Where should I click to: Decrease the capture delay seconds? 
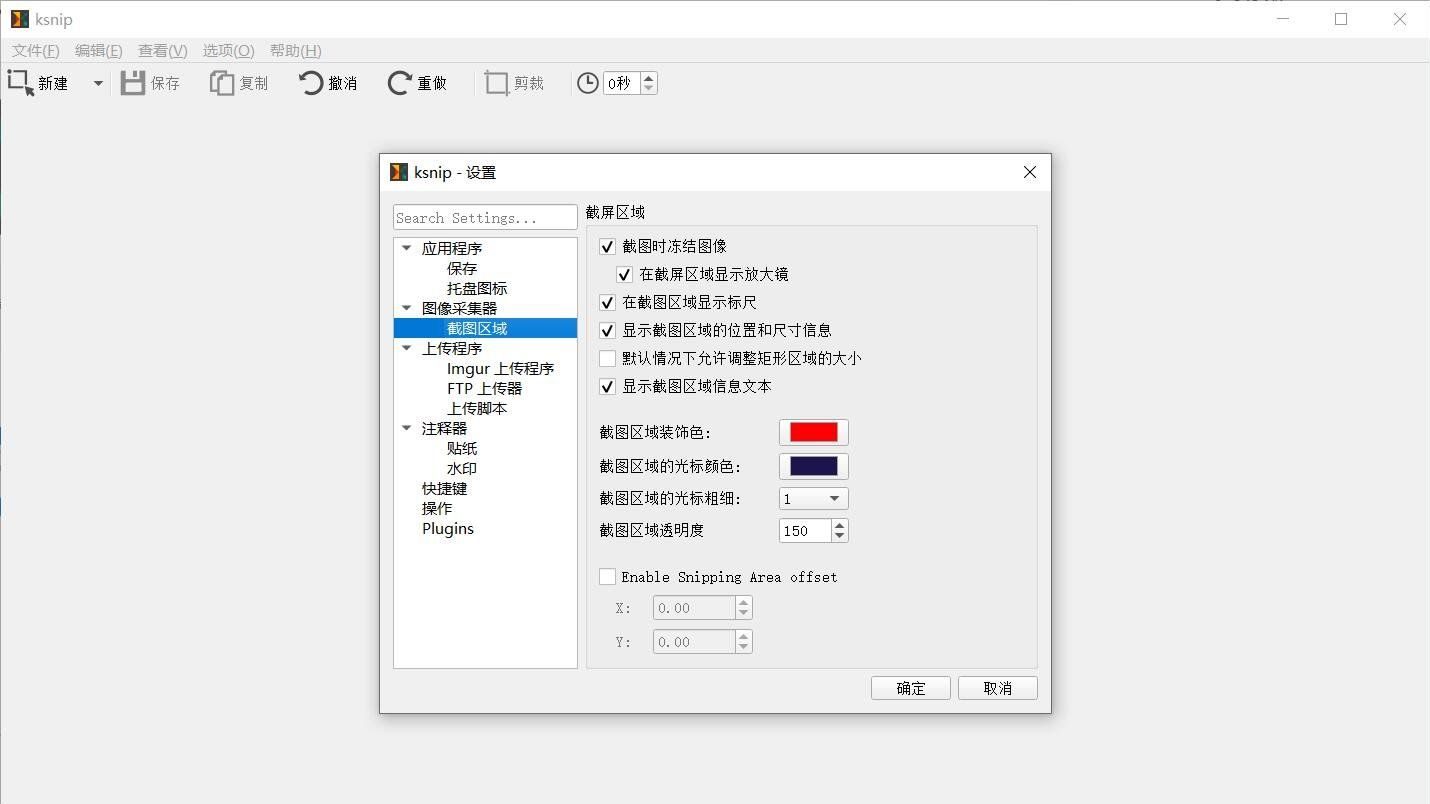pos(649,89)
